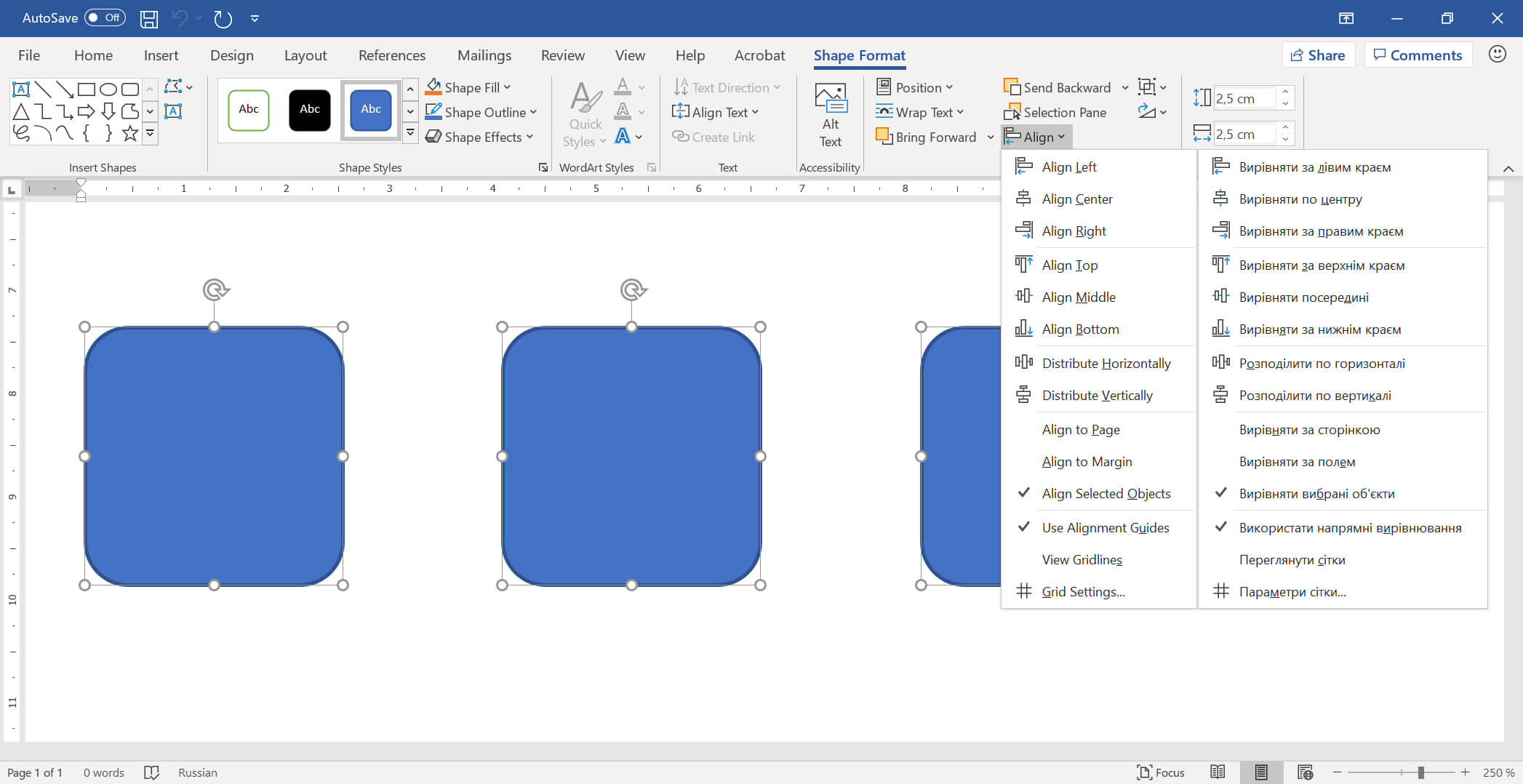Click the Save icon in title bar
Image resolution: width=1523 pixels, height=784 pixels.
pos(149,18)
